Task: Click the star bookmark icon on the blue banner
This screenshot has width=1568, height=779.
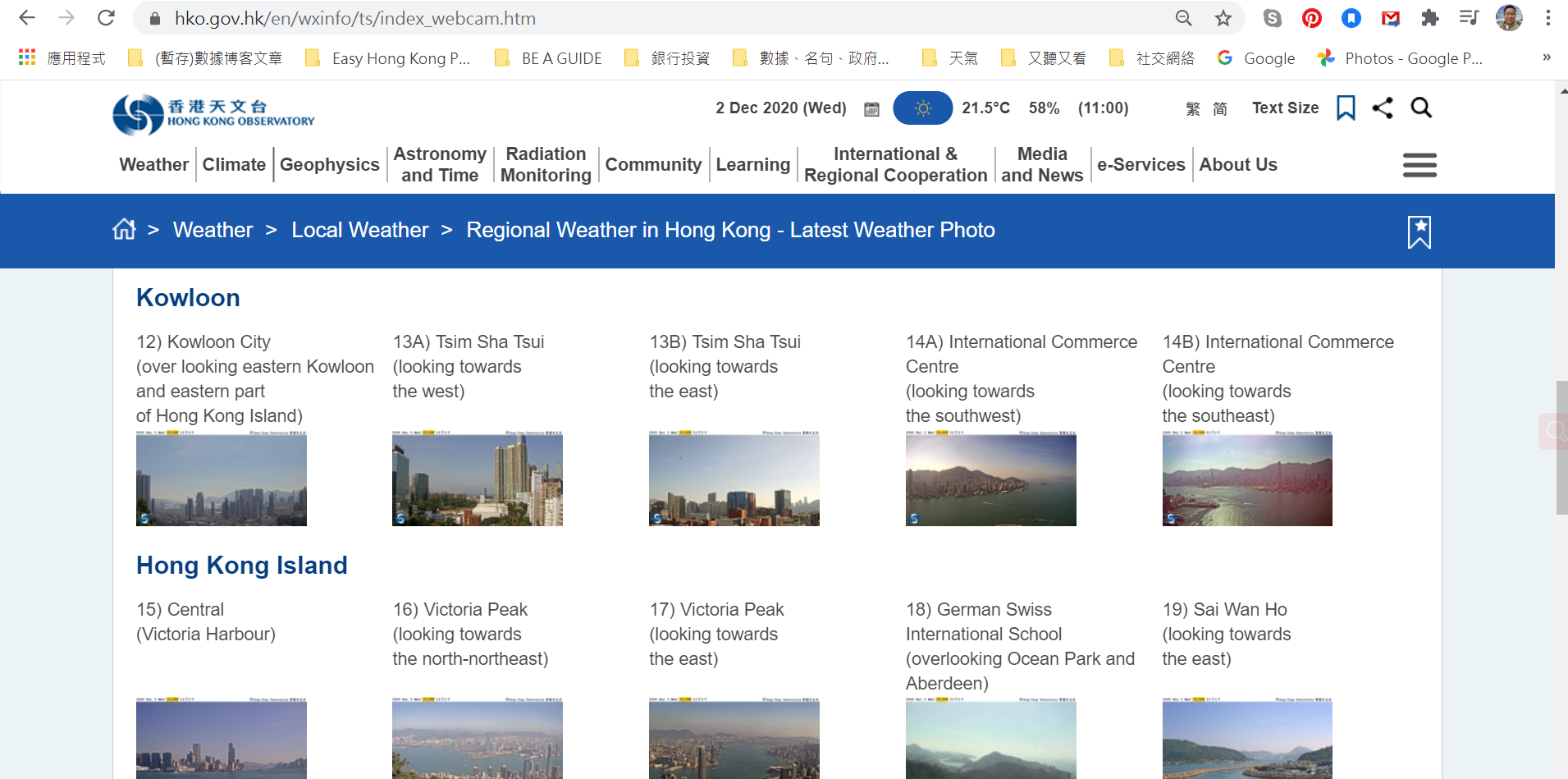Action: (x=1419, y=232)
